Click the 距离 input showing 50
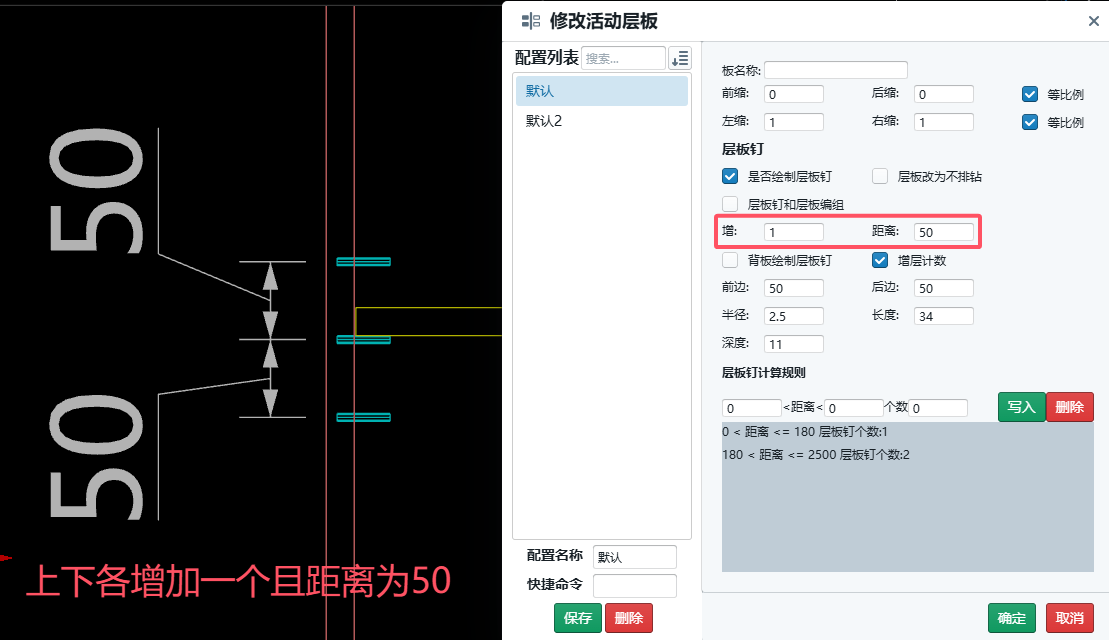The height and width of the screenshot is (640, 1109). coord(943,232)
